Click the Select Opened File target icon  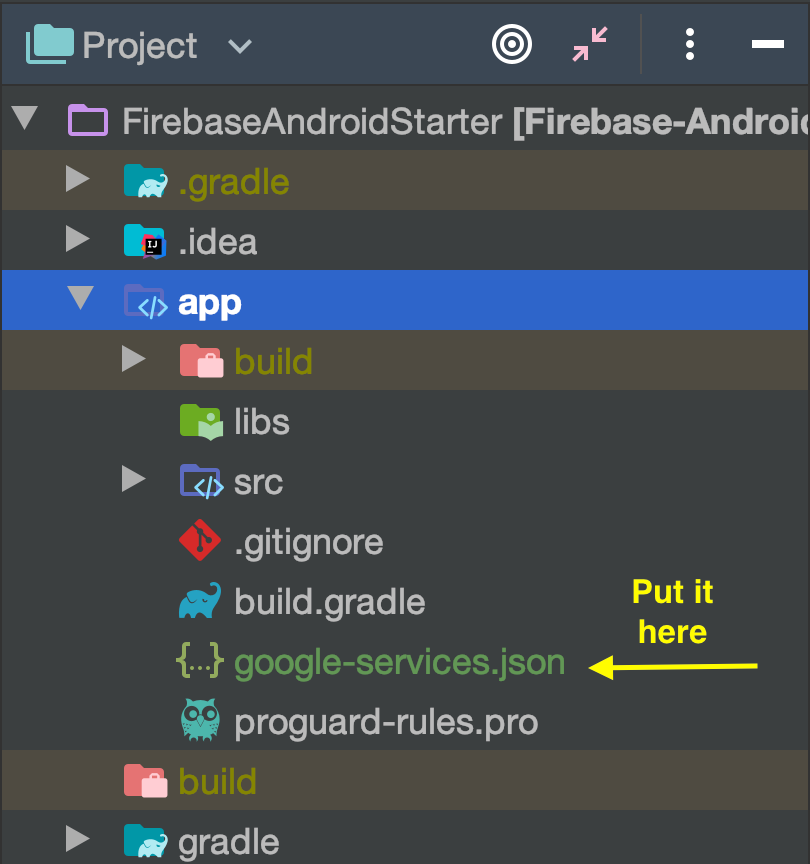[511, 45]
